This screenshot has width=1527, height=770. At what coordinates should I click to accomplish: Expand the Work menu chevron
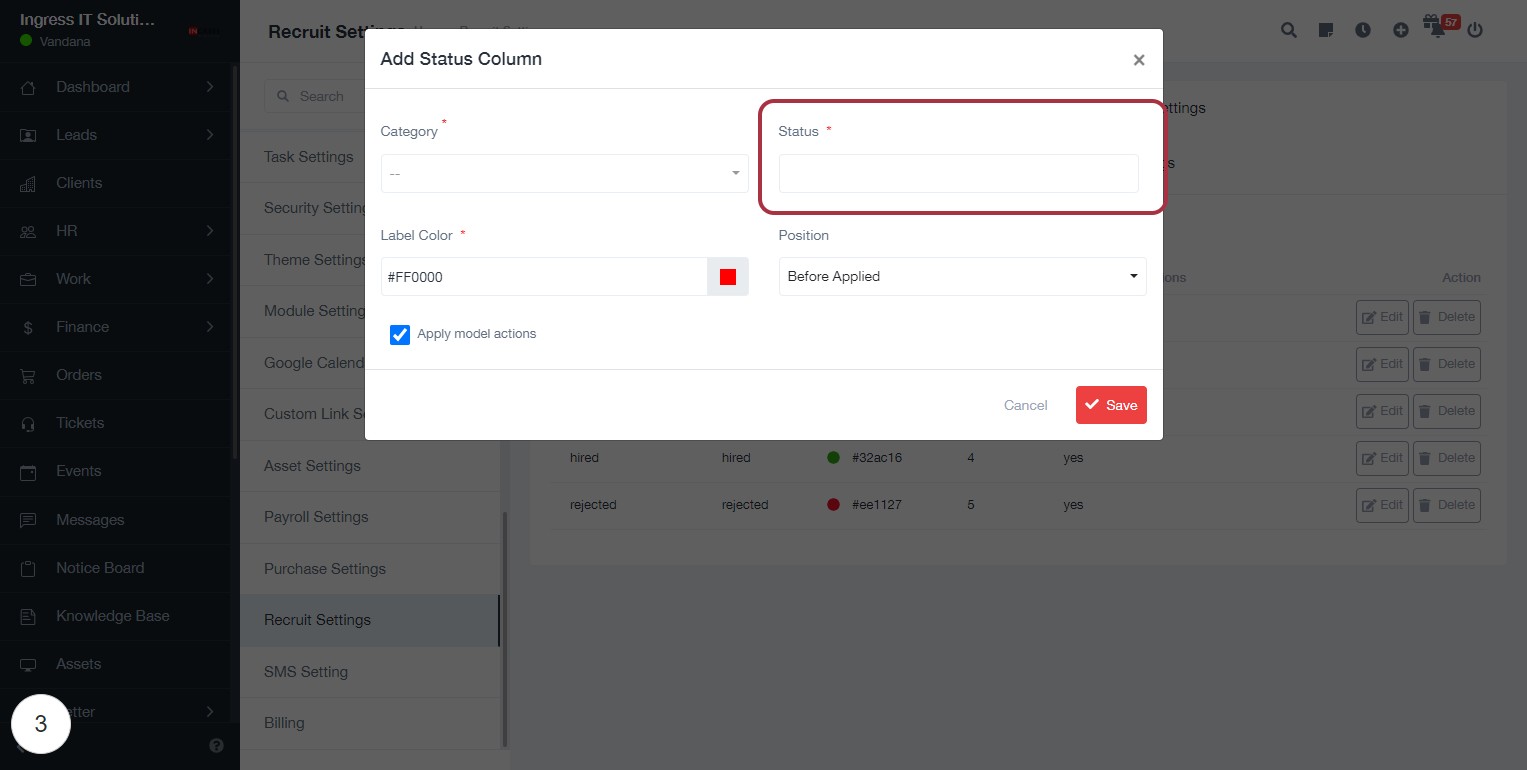click(210, 279)
